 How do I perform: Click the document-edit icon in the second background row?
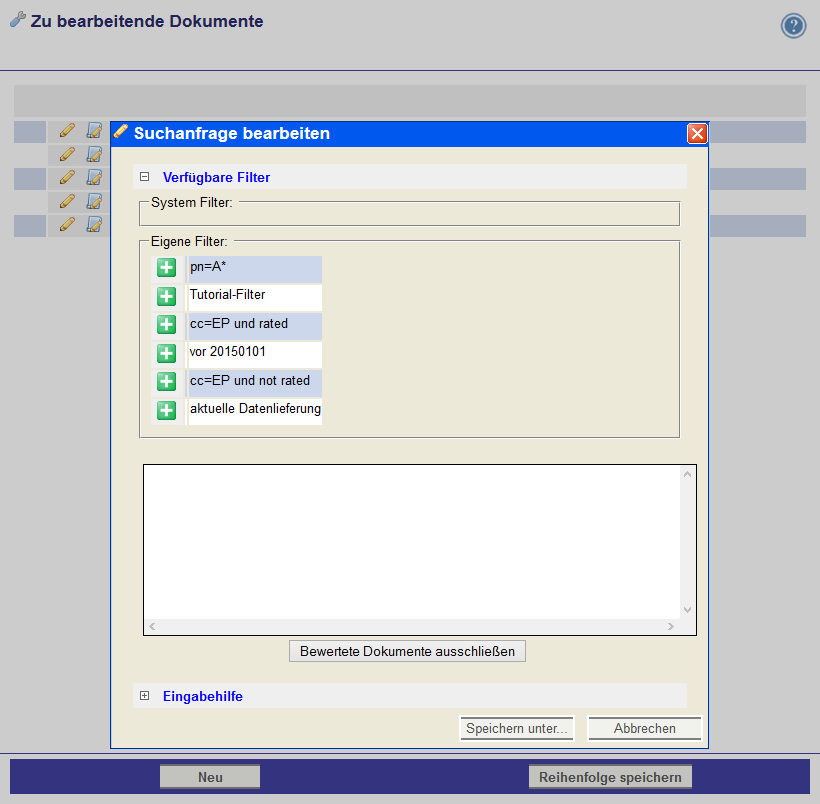(x=94, y=154)
